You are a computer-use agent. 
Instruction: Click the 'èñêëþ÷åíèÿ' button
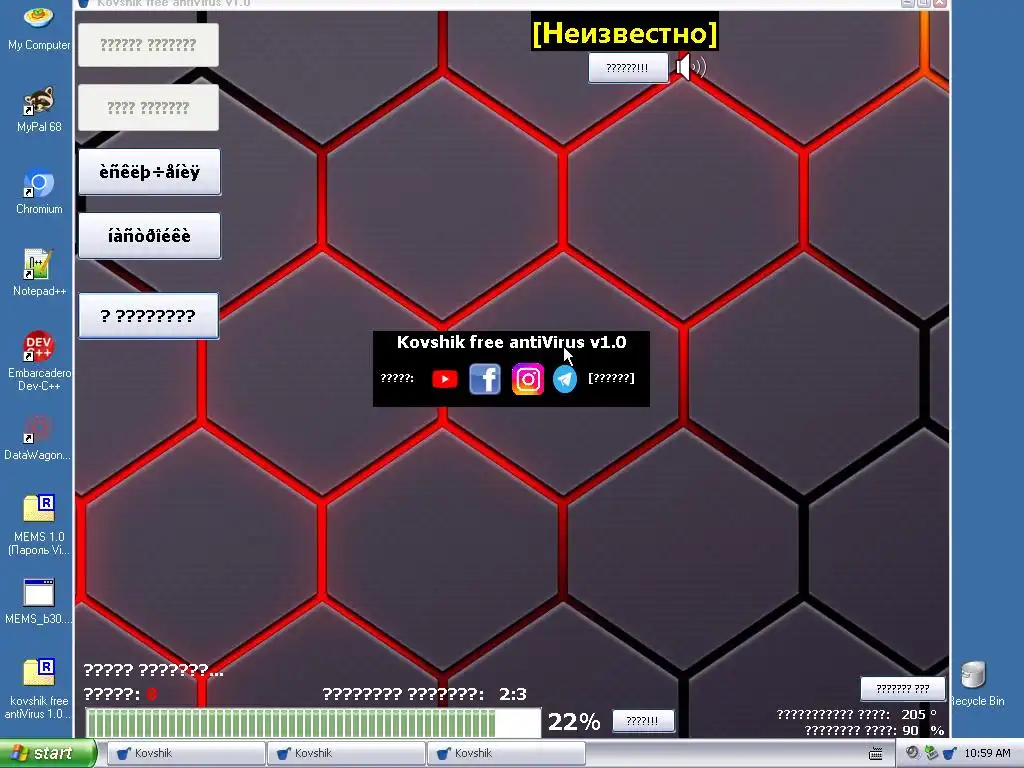pyautogui.click(x=150, y=172)
